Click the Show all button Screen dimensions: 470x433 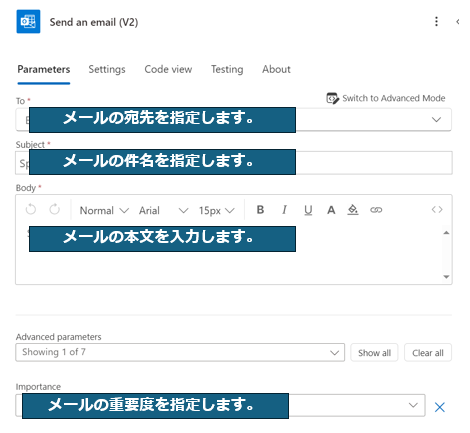[x=374, y=353]
